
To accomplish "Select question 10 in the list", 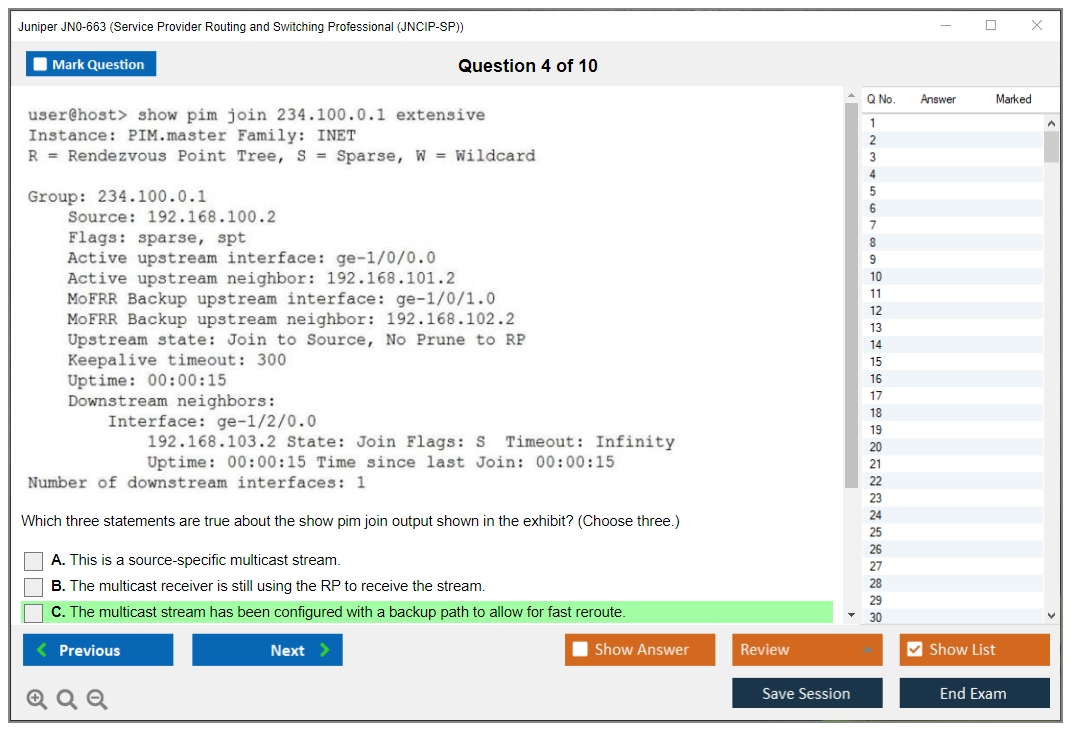I will 876,276.
